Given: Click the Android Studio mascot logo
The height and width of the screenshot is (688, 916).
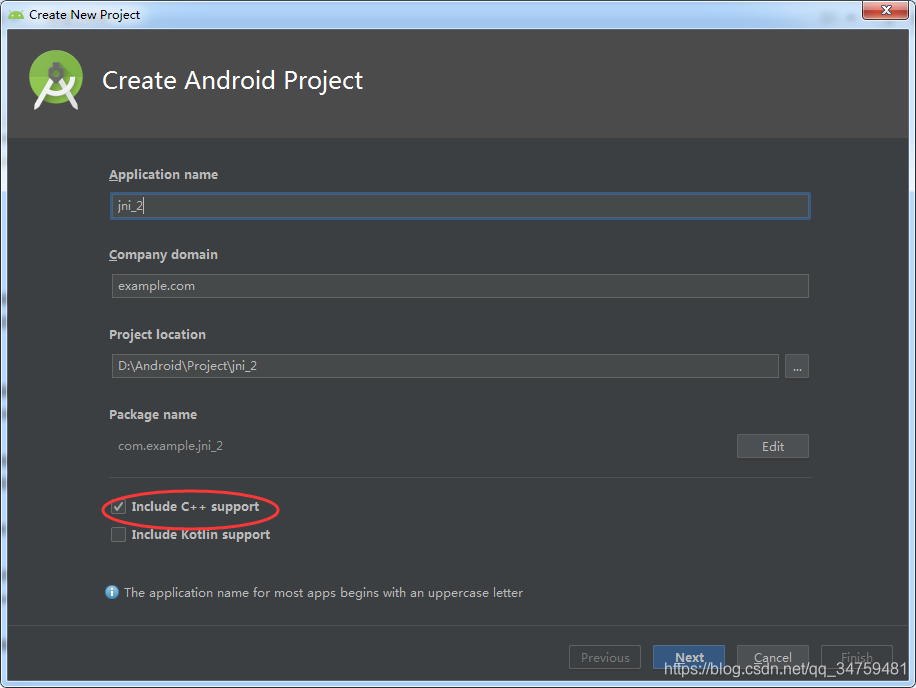Looking at the screenshot, I should coord(55,79).
